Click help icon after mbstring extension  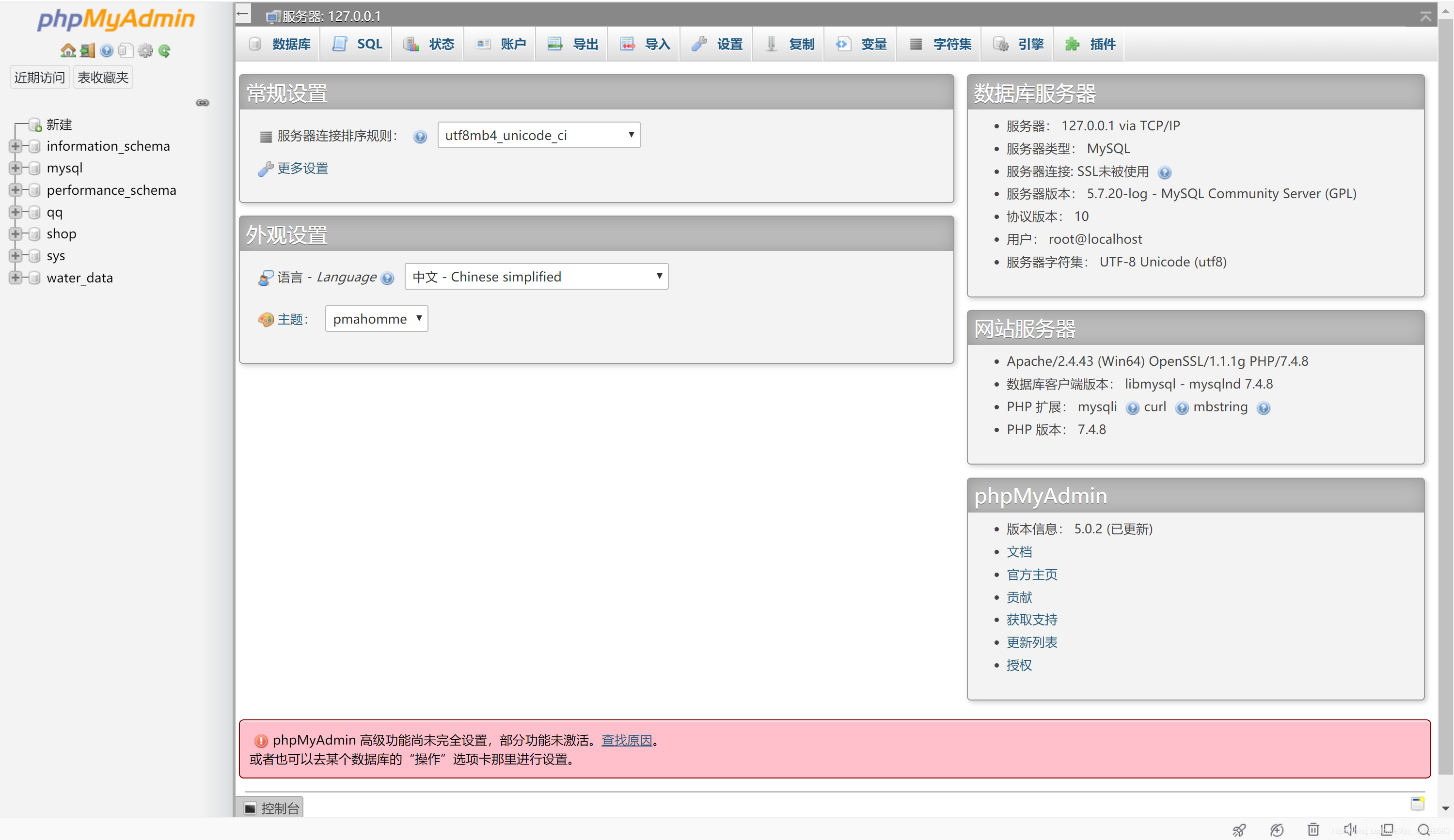[x=1264, y=408]
